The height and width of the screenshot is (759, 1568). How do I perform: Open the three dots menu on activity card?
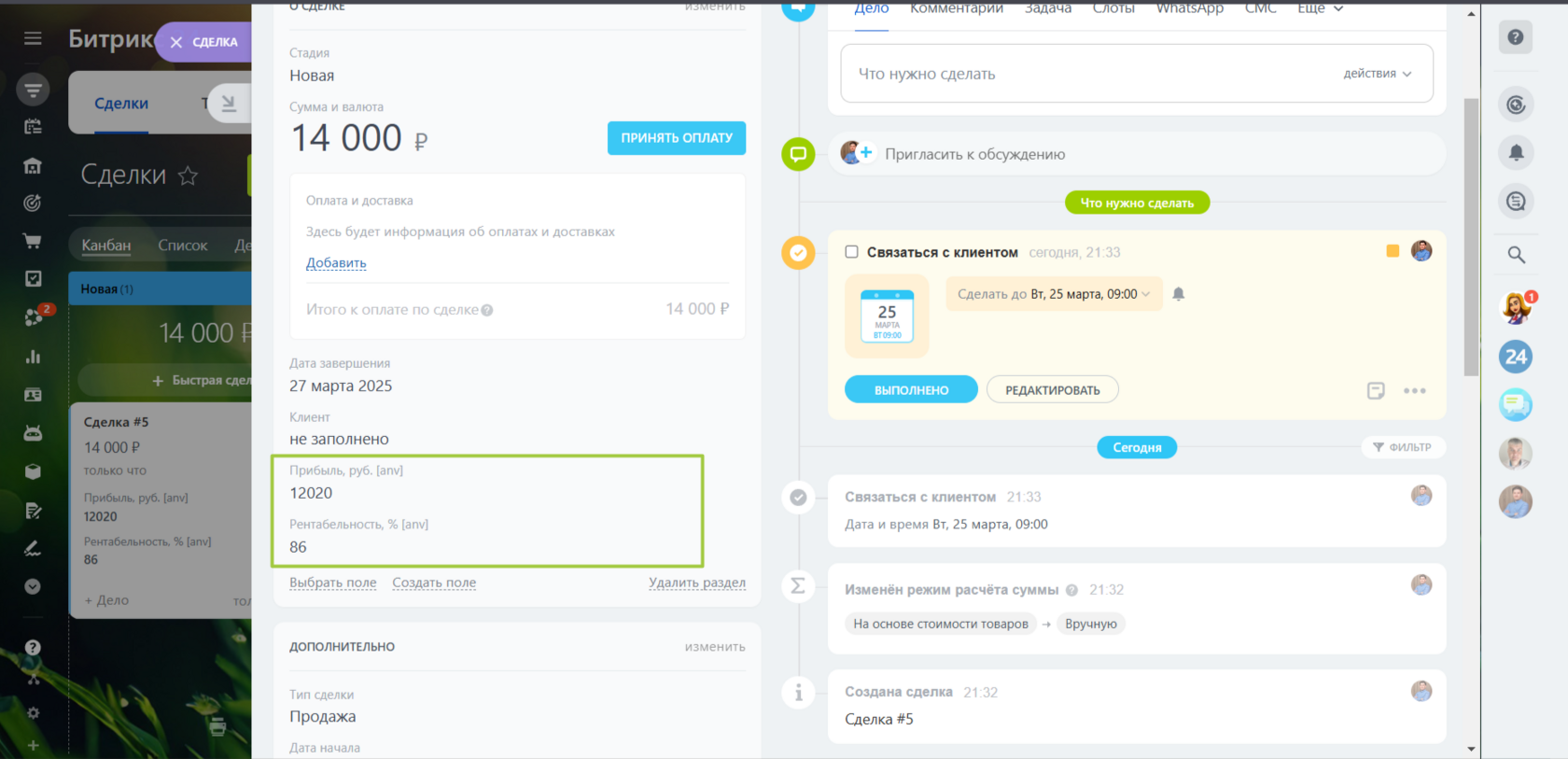click(x=1415, y=391)
